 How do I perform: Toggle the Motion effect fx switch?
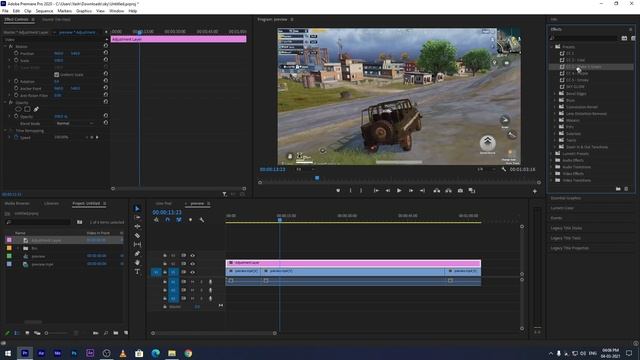[x=11, y=47]
